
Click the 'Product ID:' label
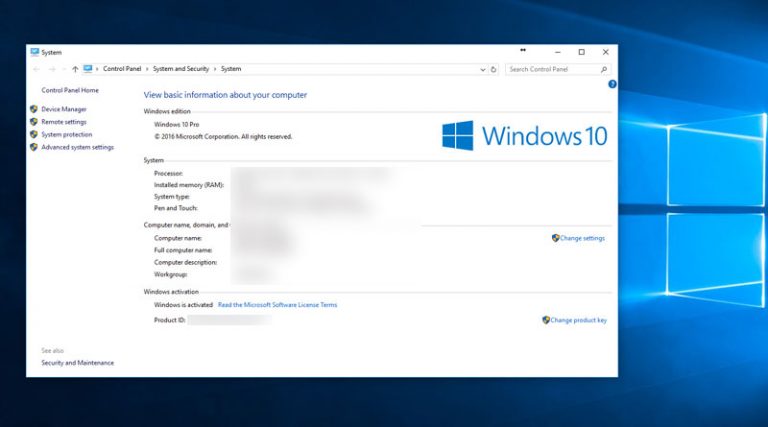pos(169,320)
